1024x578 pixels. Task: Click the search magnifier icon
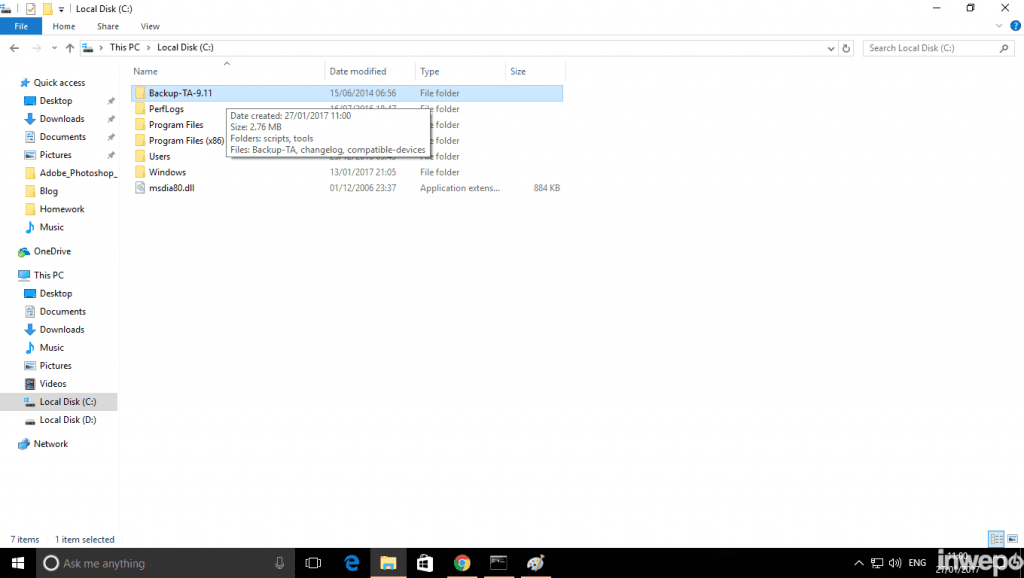point(1004,48)
